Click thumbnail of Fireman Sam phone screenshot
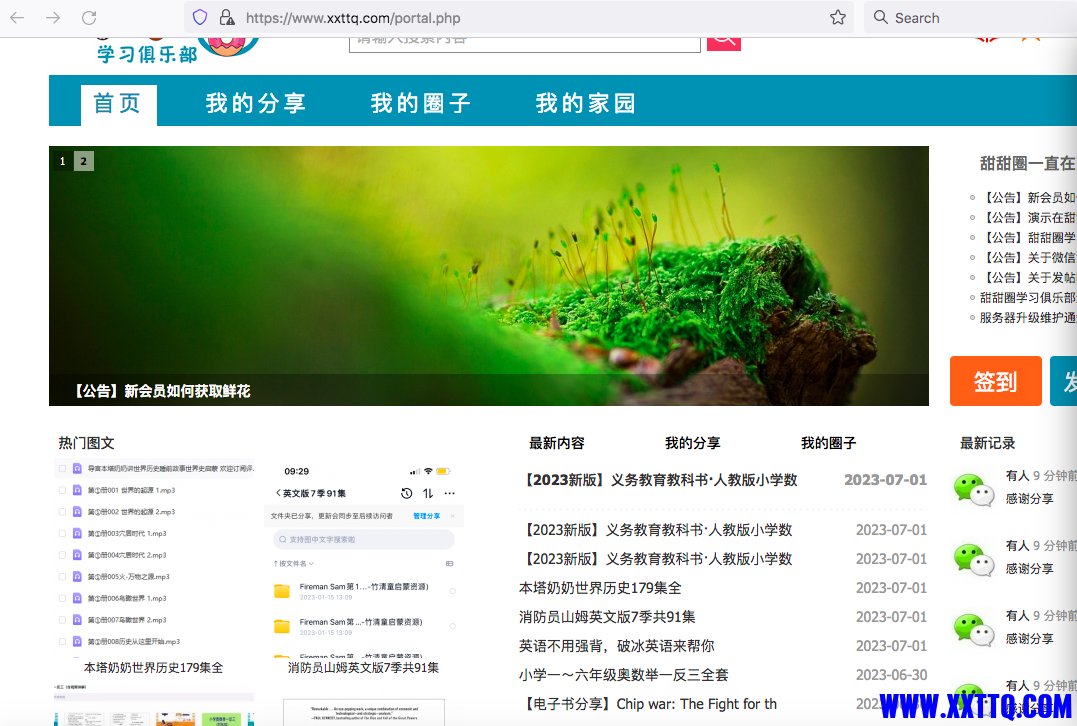 [x=364, y=558]
